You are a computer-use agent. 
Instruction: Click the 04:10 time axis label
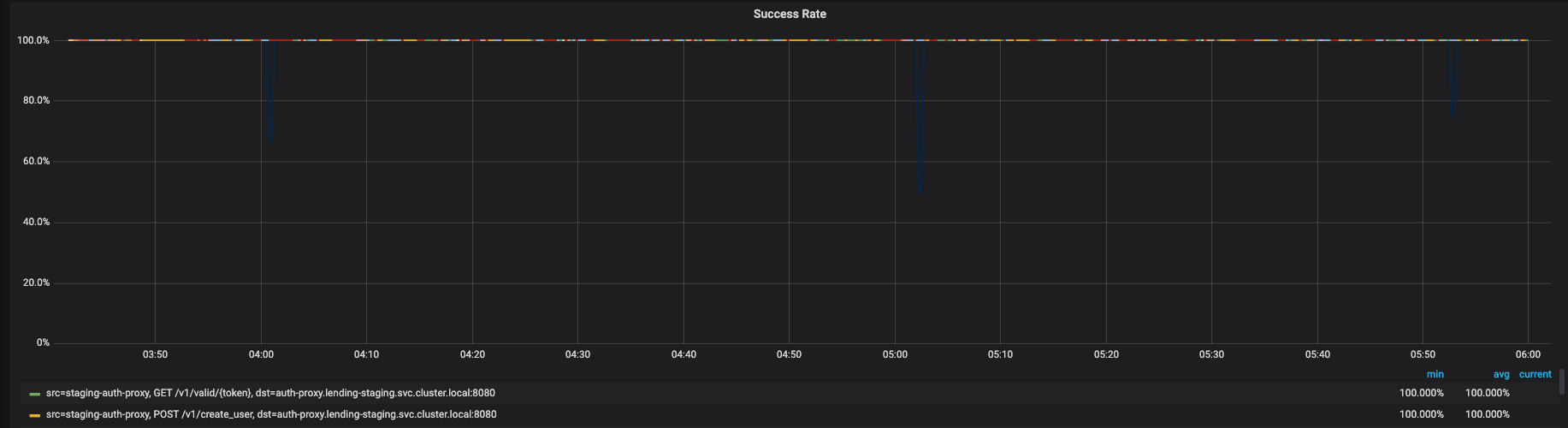(366, 354)
